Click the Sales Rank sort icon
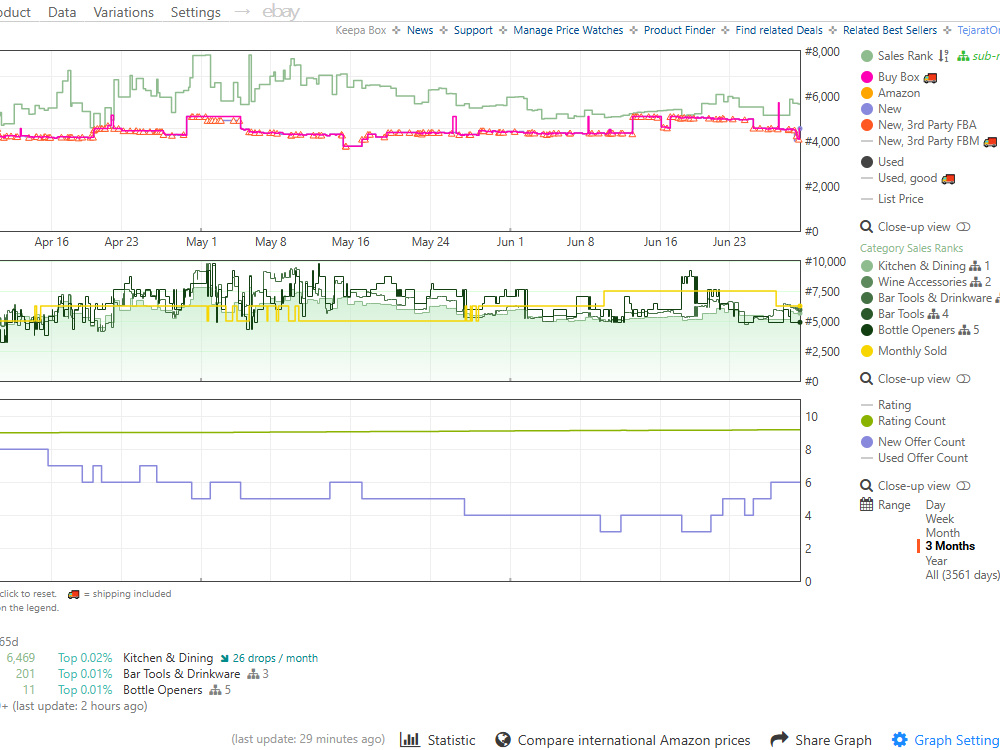This screenshot has width=1000, height=750. point(944,56)
